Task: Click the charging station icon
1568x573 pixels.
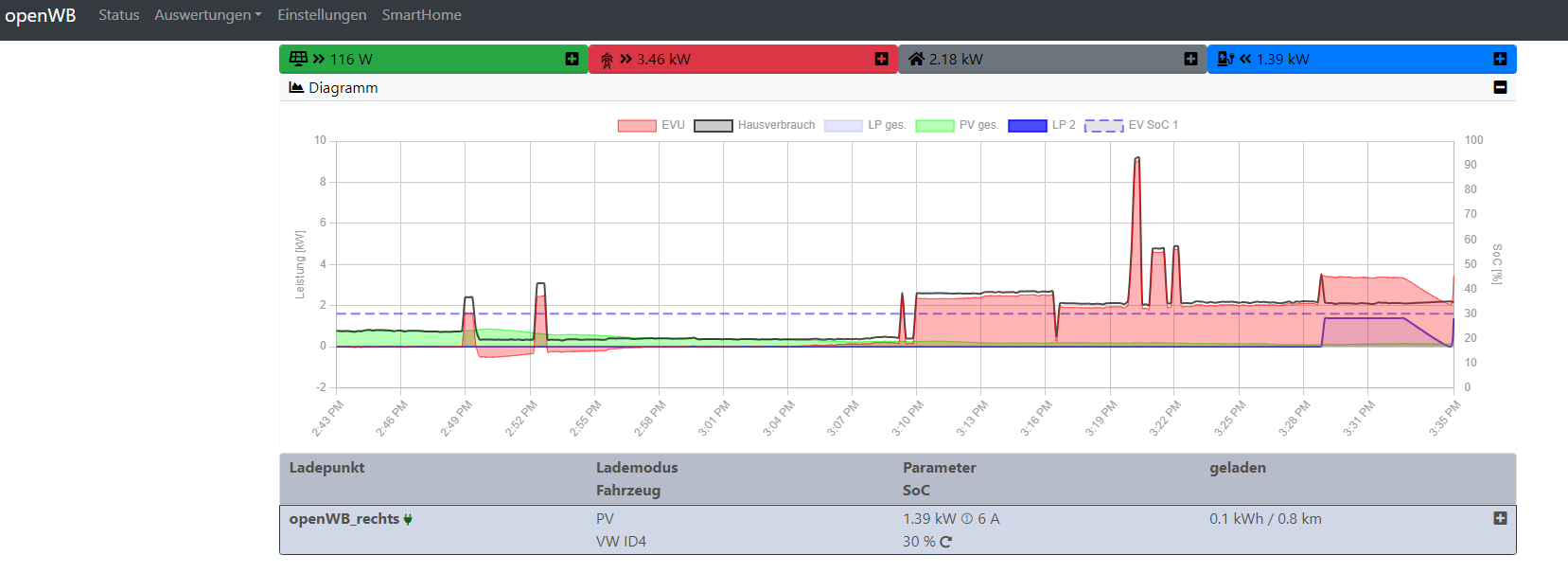Action: click(x=1225, y=59)
